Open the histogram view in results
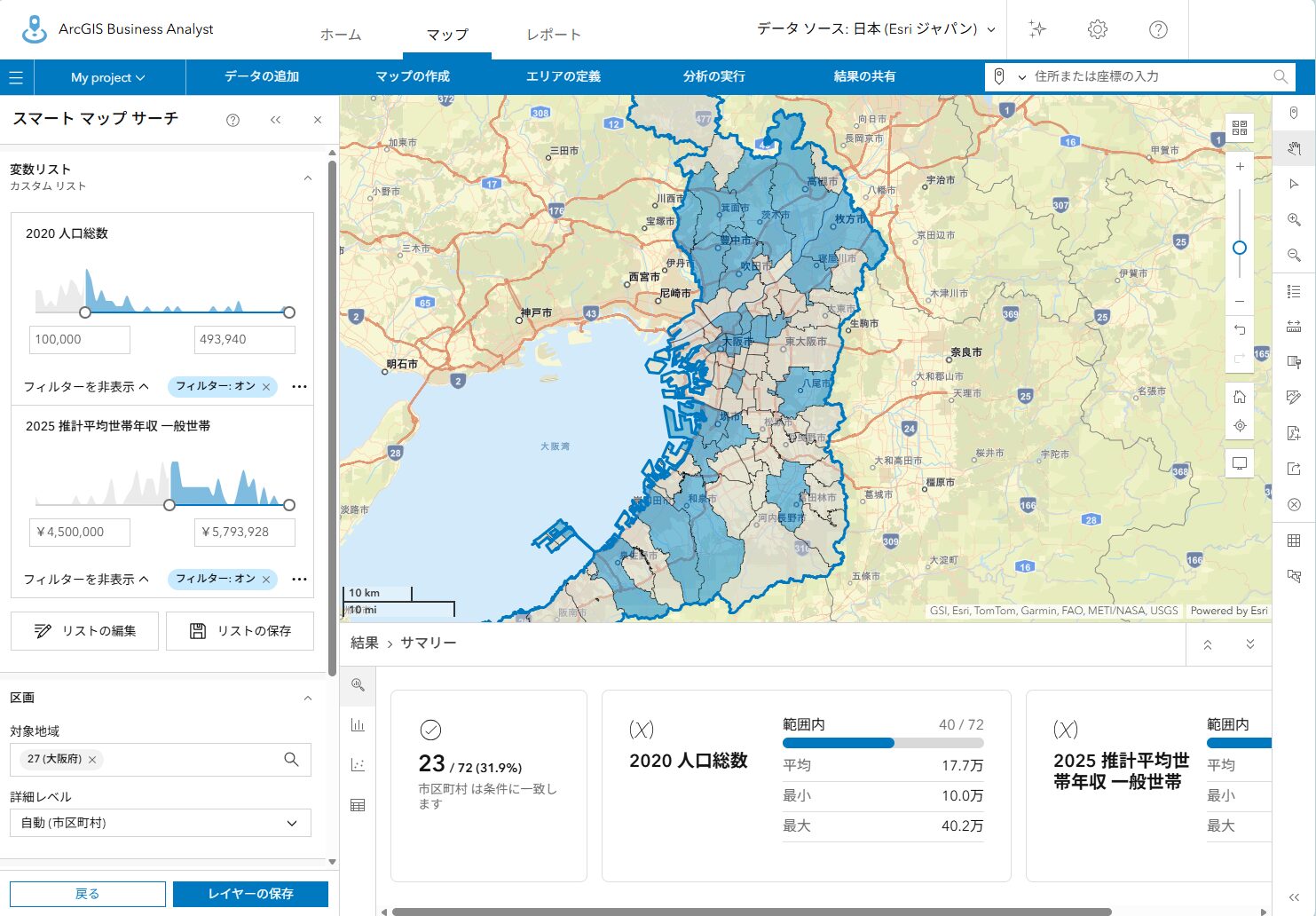The width and height of the screenshot is (1316, 916). point(358,725)
